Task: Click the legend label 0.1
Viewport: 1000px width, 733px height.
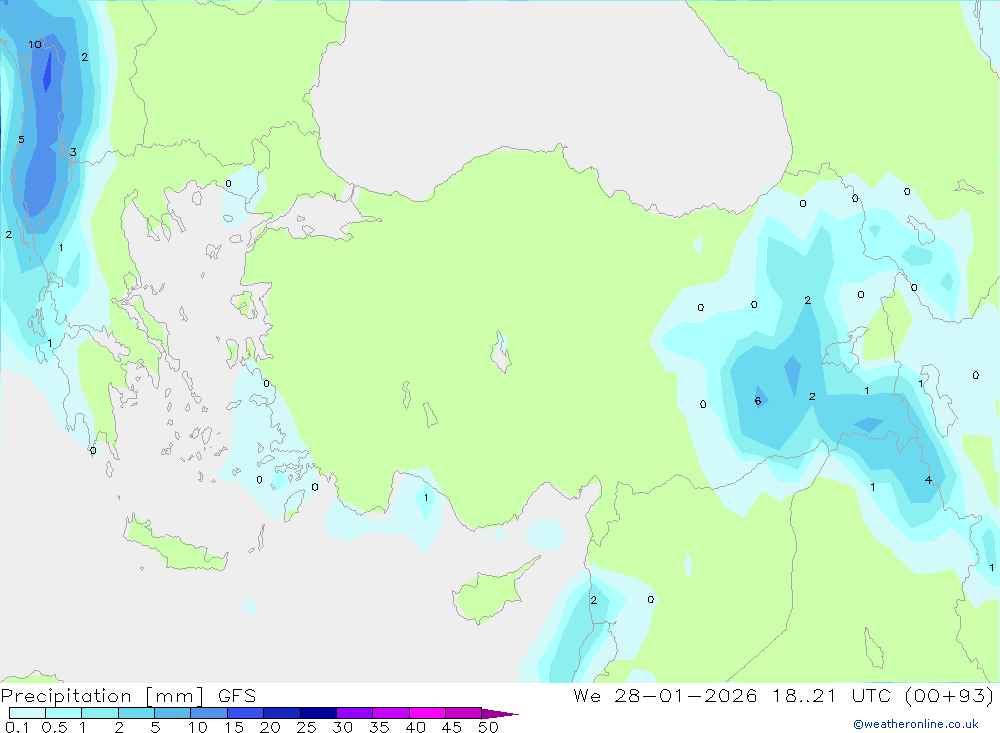Action: [17, 727]
